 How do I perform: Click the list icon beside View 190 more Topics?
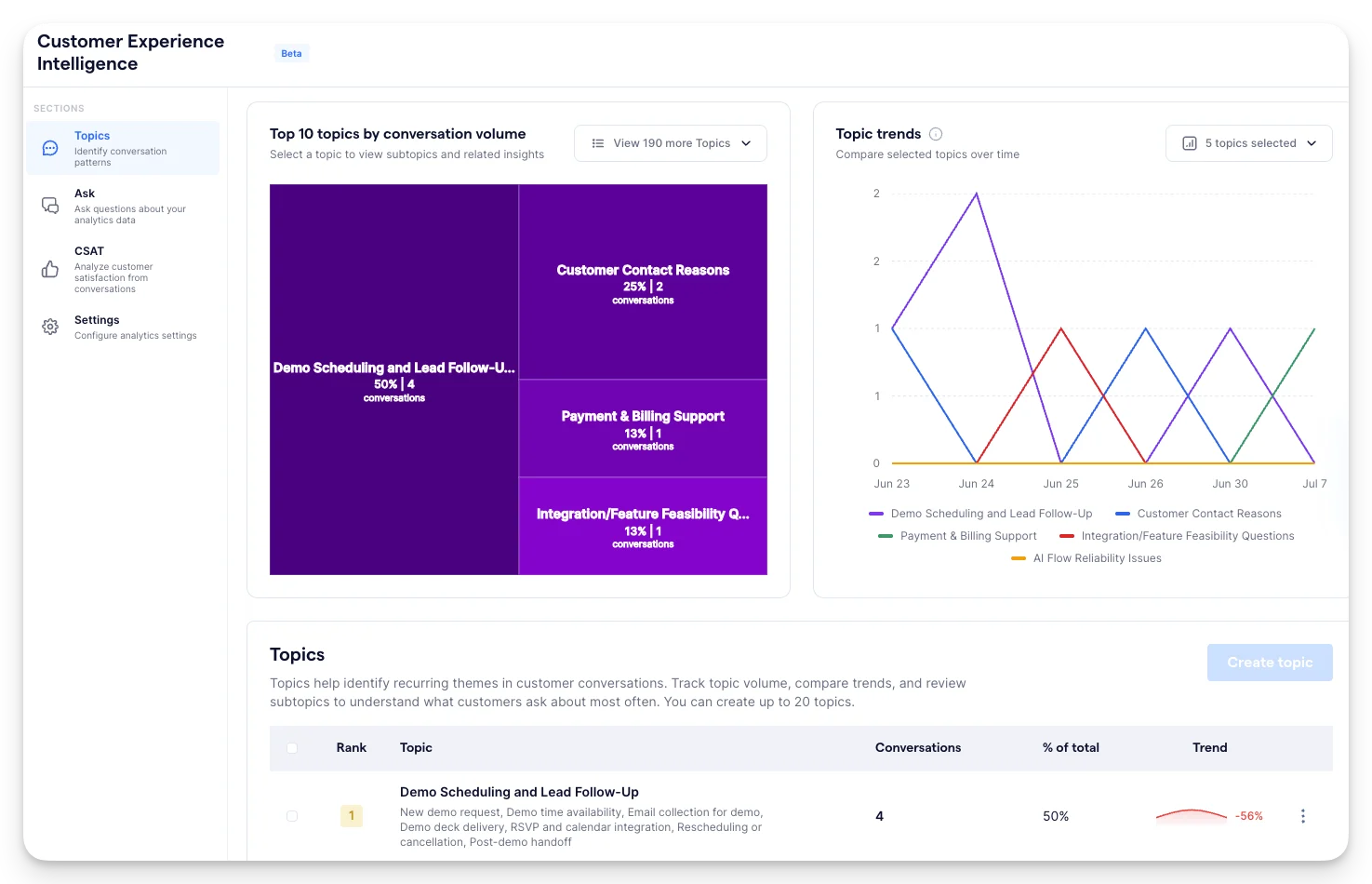pos(598,143)
